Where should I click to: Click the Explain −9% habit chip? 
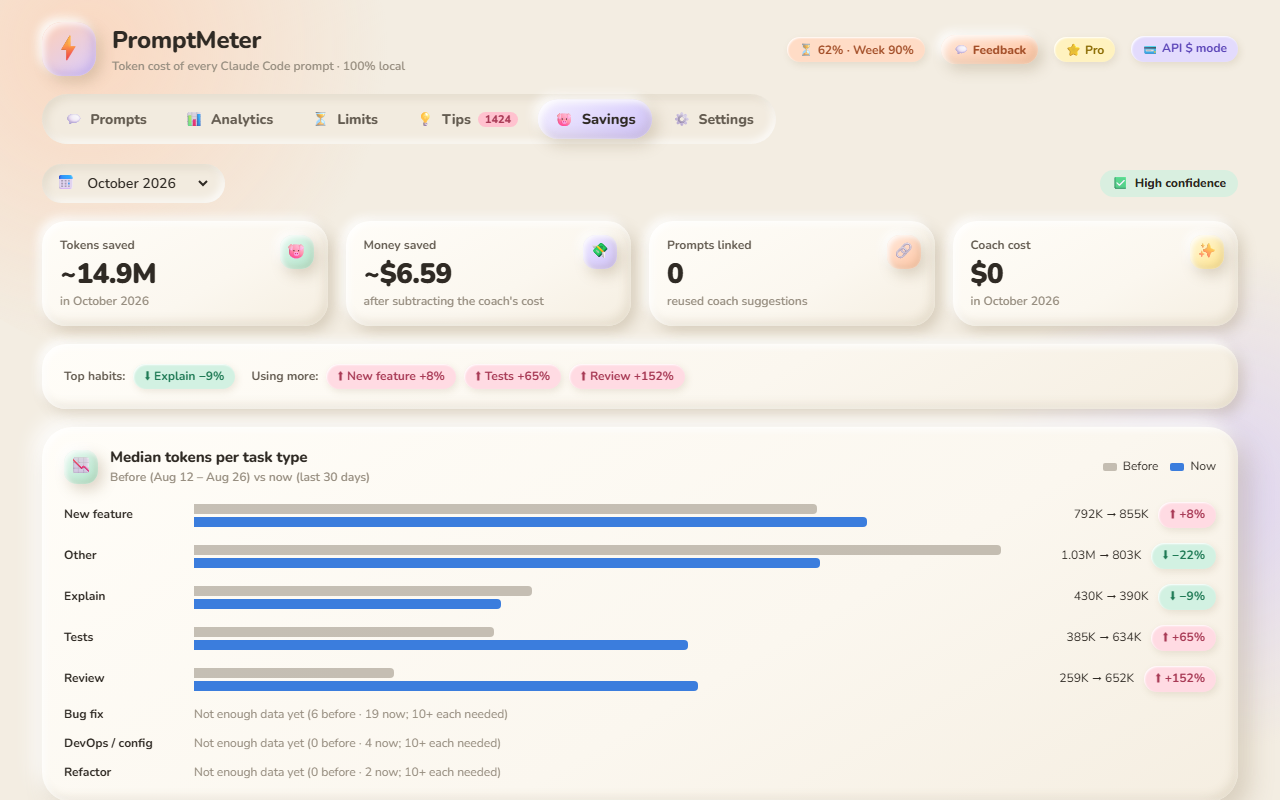tap(184, 377)
